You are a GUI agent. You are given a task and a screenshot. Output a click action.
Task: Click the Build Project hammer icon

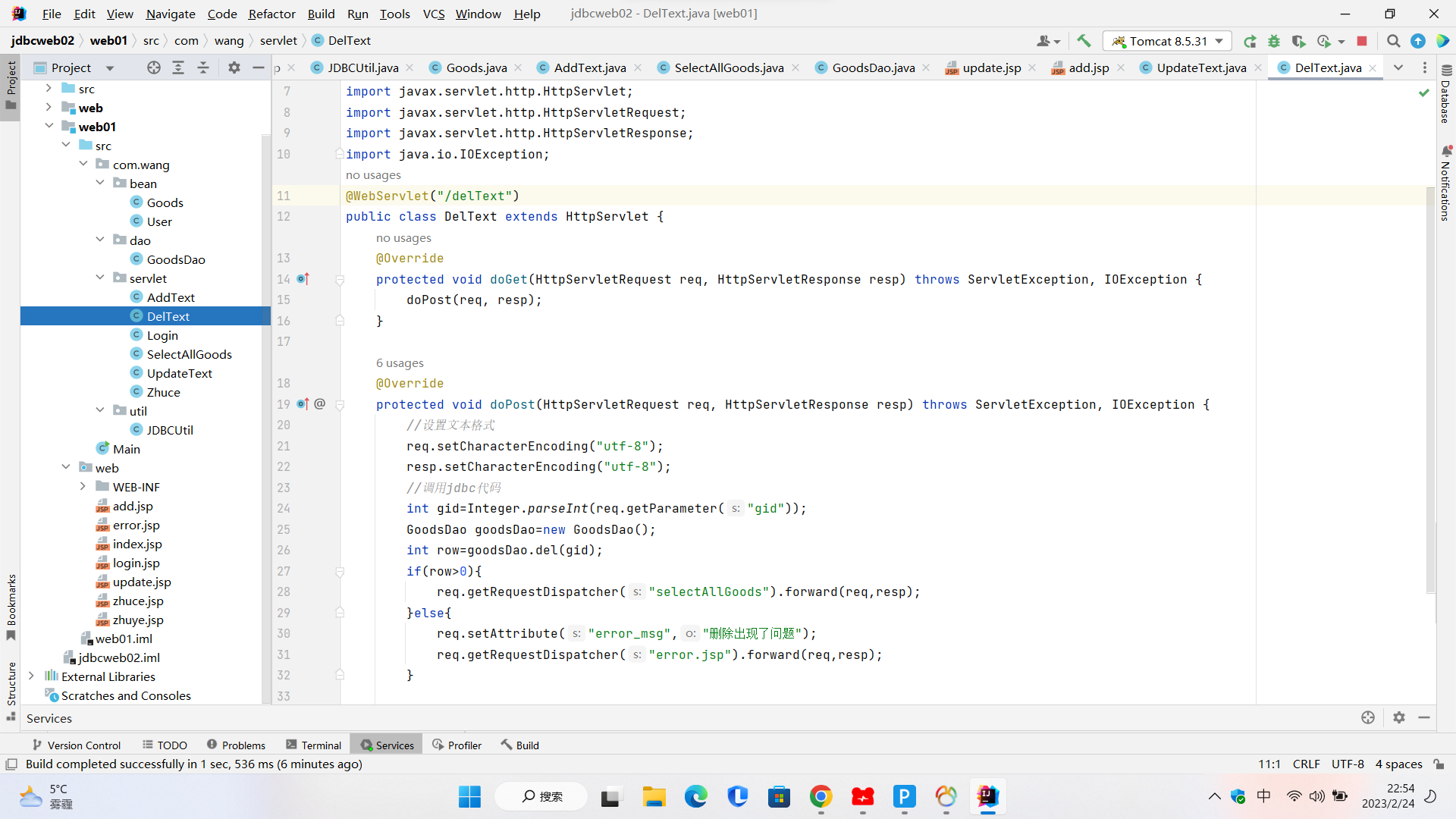pyautogui.click(x=1084, y=41)
